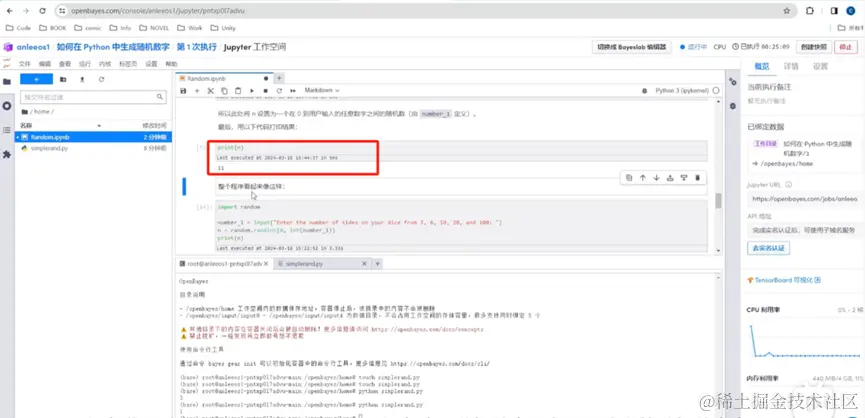
Task: Click the debugger bug icon near kernel name
Action: point(644,90)
